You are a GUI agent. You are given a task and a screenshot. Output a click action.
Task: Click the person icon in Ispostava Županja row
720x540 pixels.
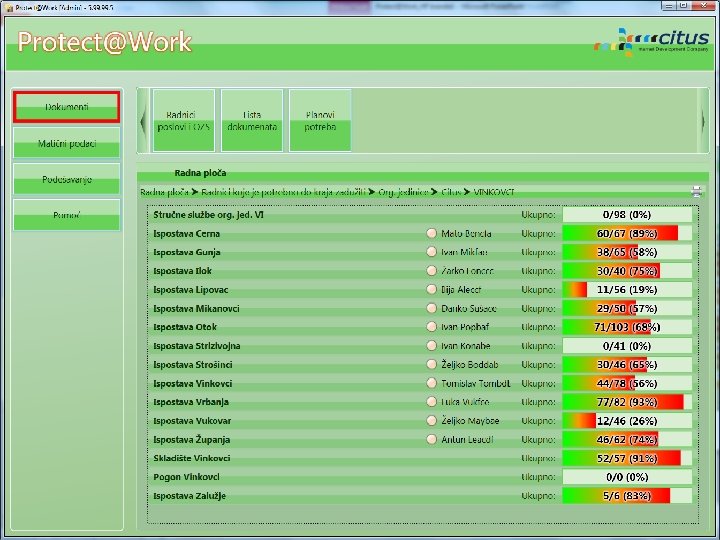tap(431, 439)
